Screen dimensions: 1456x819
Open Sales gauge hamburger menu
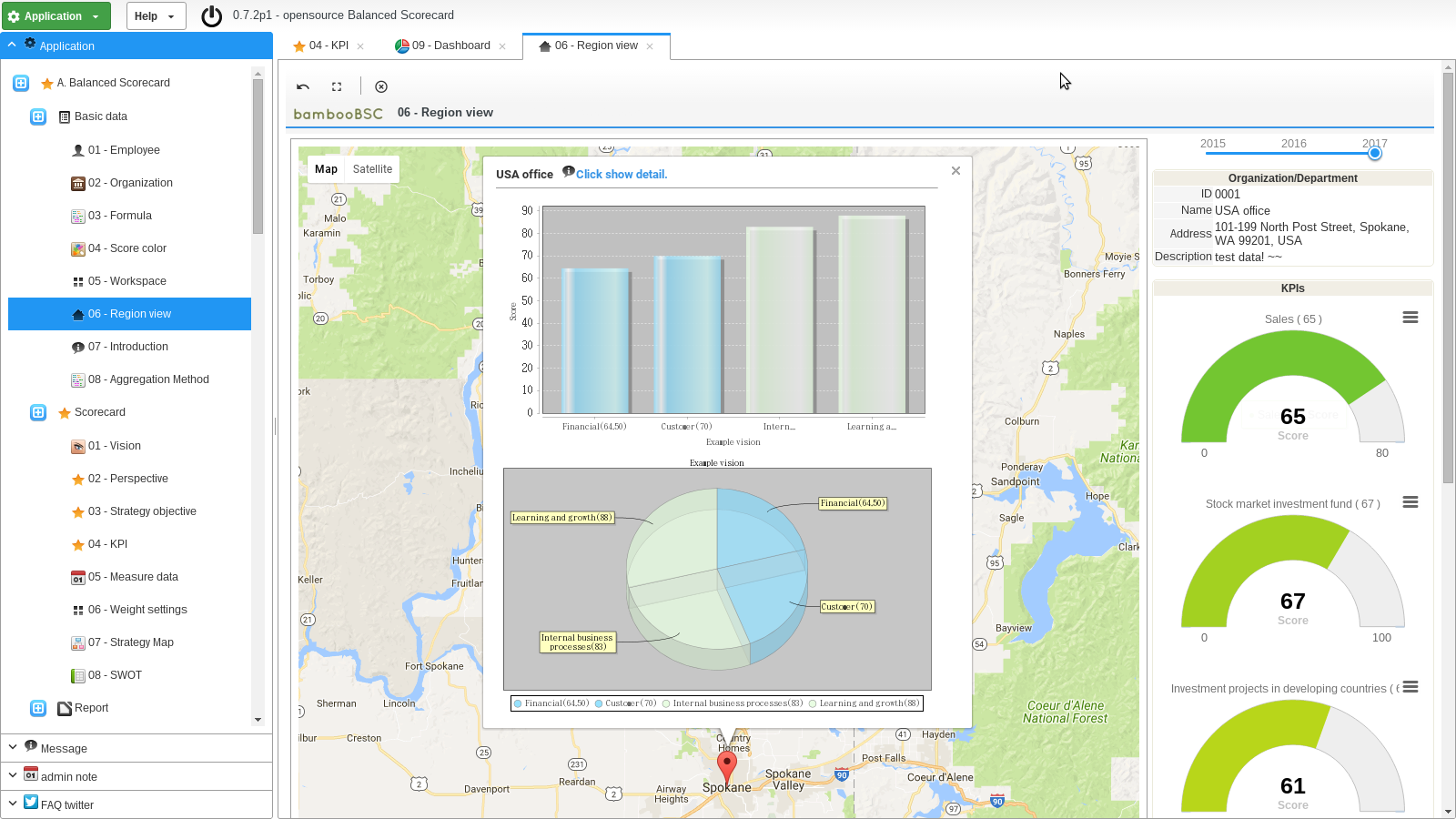(x=1410, y=318)
